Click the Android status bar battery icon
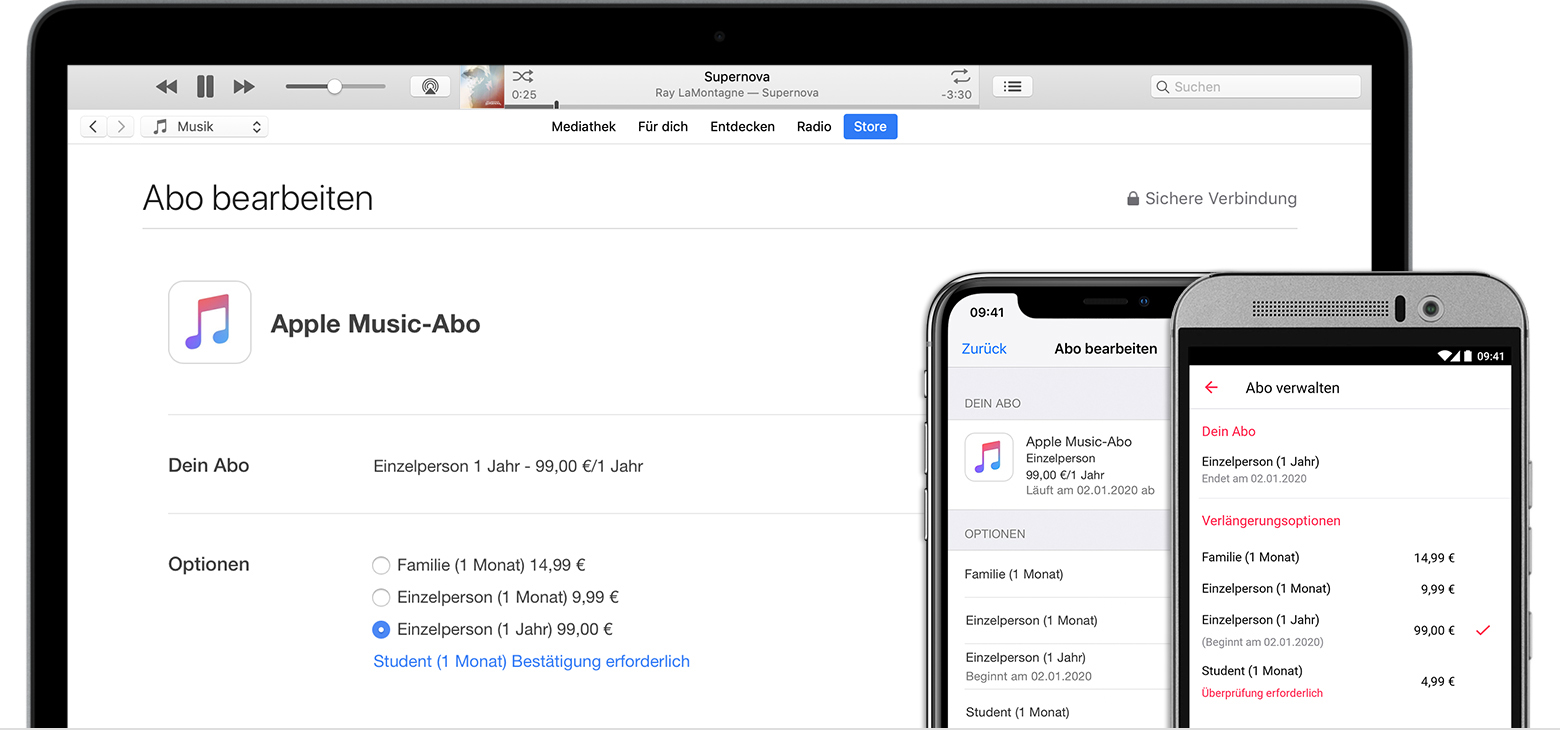This screenshot has width=1560, height=730. pyautogui.click(x=1468, y=356)
